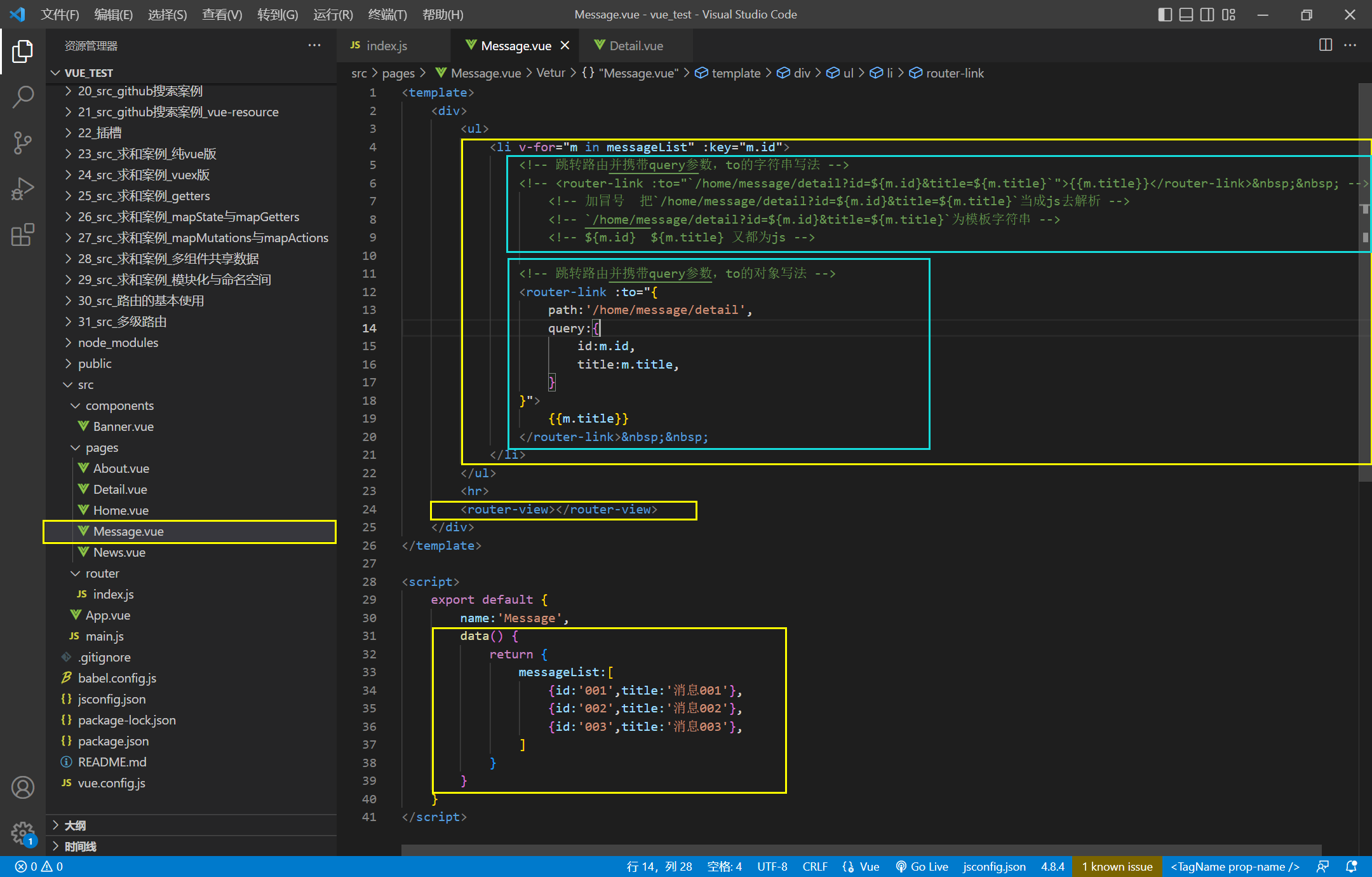1372x877 pixels.
Task: Toggle bottom panel layout icon
Action: 1186,14
